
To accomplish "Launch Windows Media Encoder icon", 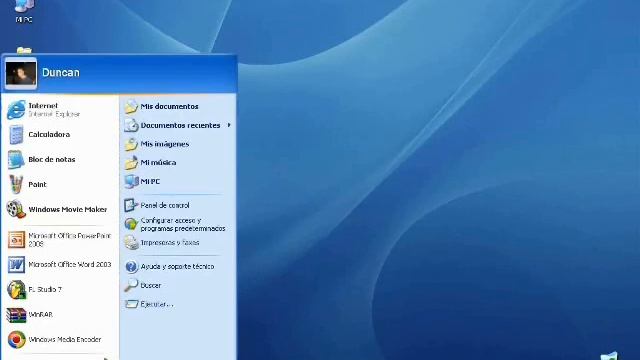I will [x=16, y=340].
